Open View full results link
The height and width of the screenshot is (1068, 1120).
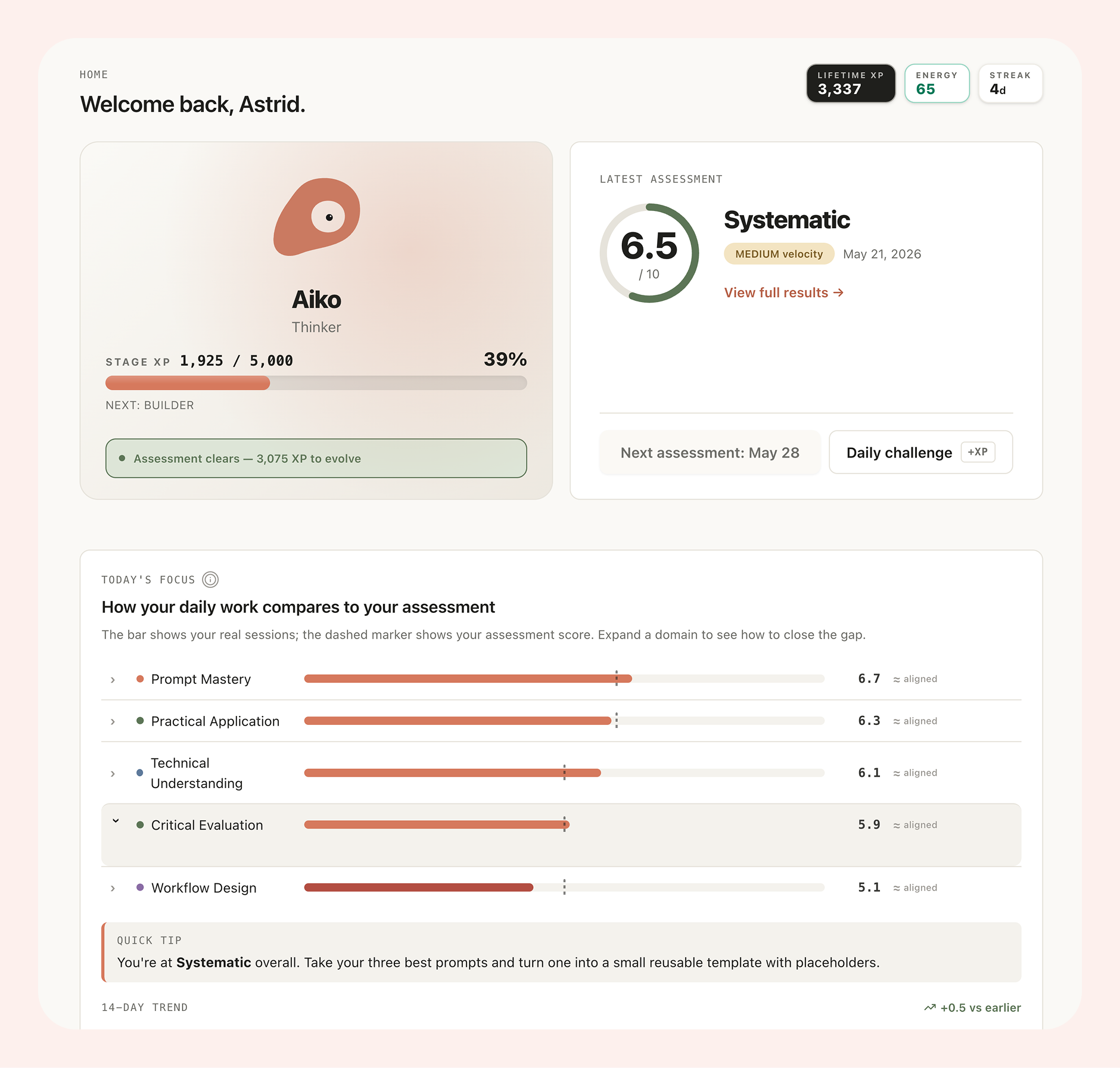click(783, 292)
